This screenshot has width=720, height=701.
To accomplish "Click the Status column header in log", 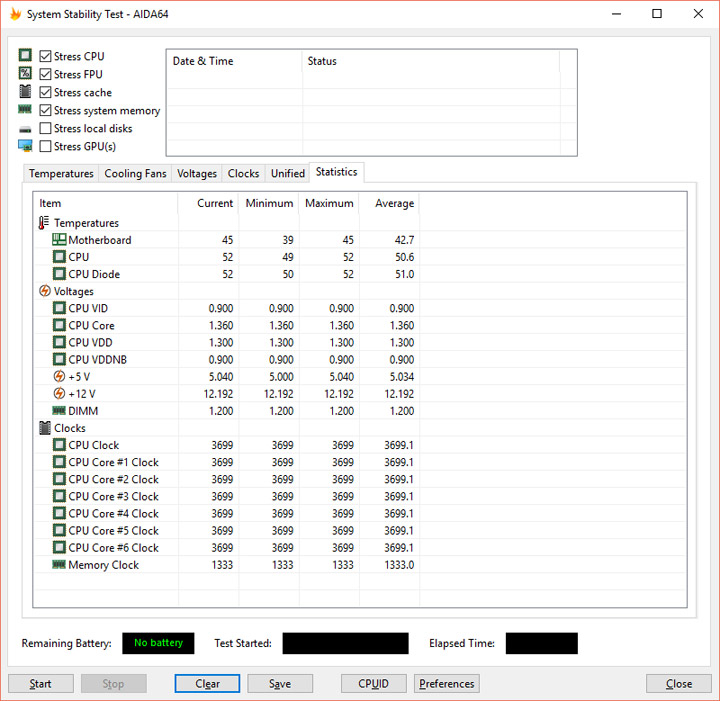I will [x=431, y=61].
